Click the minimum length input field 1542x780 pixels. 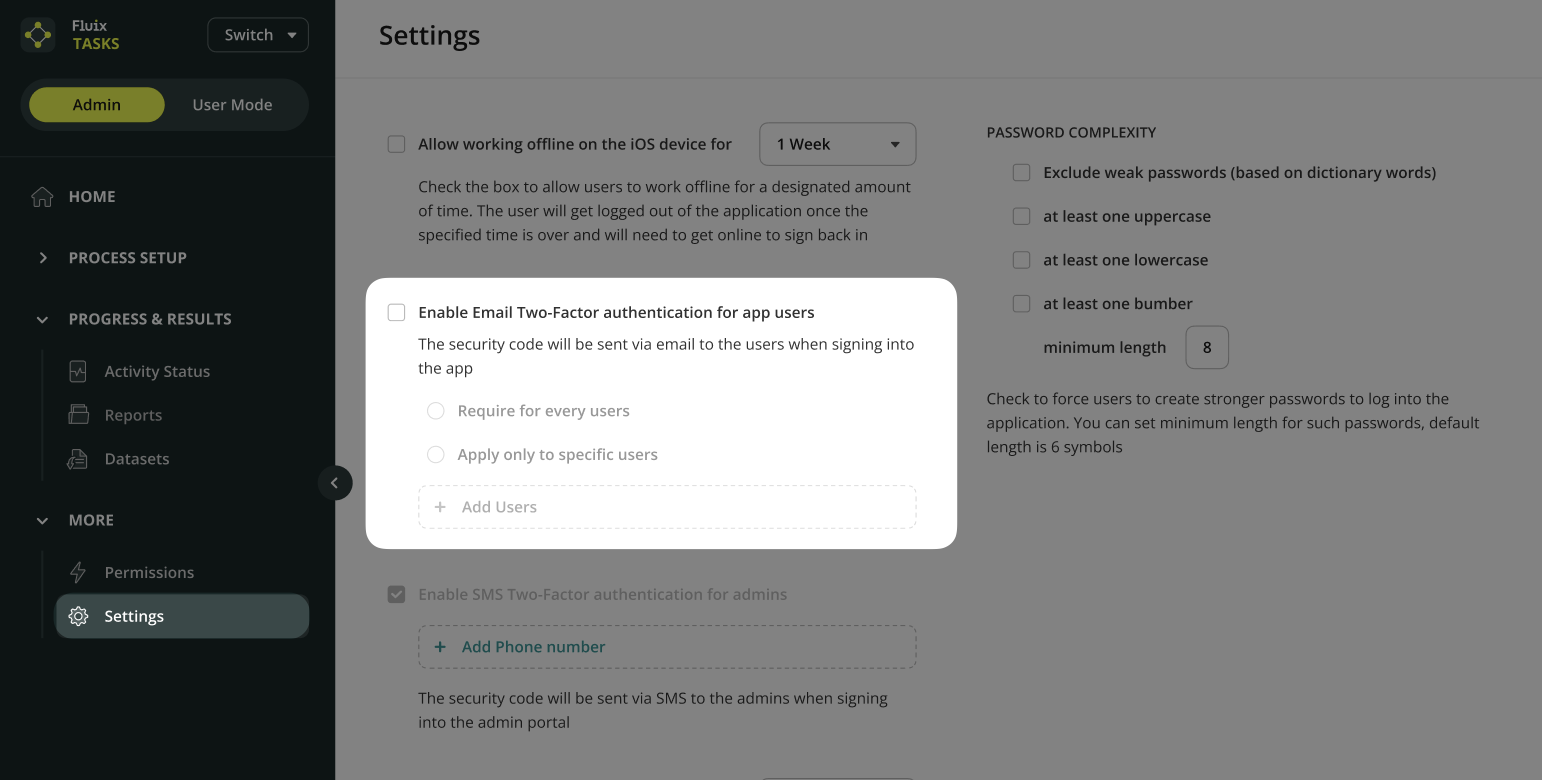point(1206,348)
